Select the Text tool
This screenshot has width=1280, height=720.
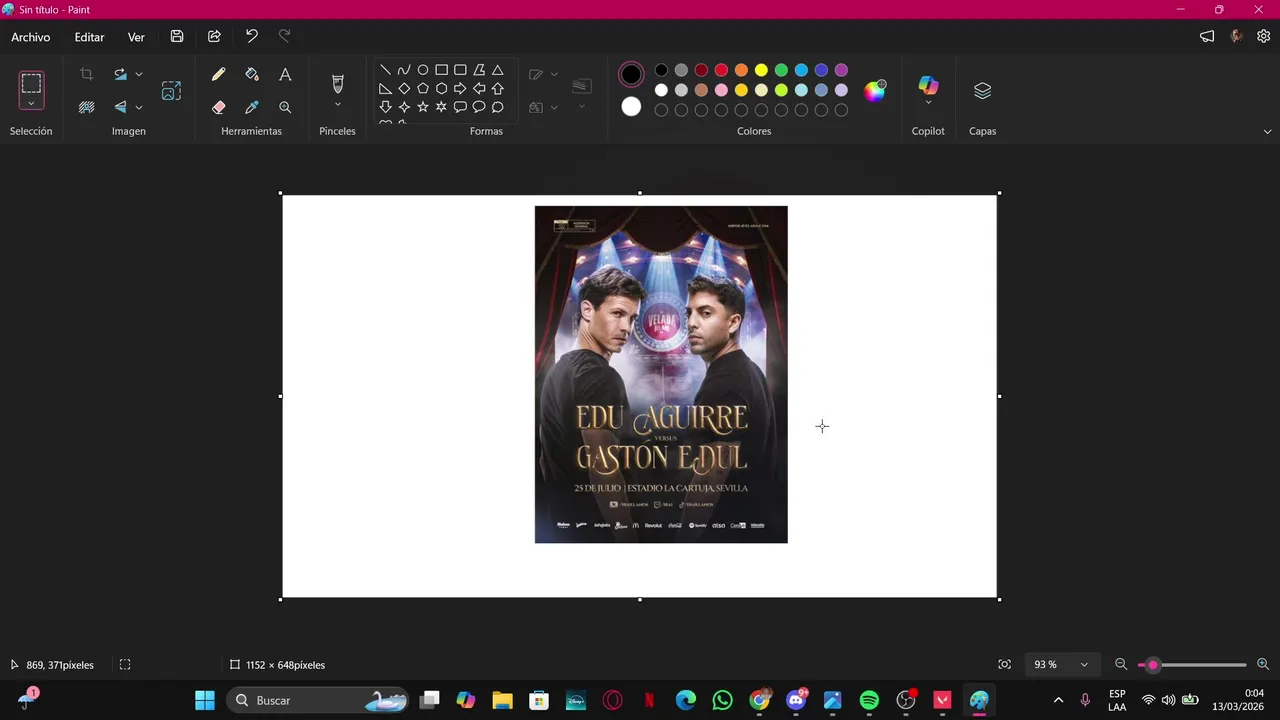tap(285, 75)
